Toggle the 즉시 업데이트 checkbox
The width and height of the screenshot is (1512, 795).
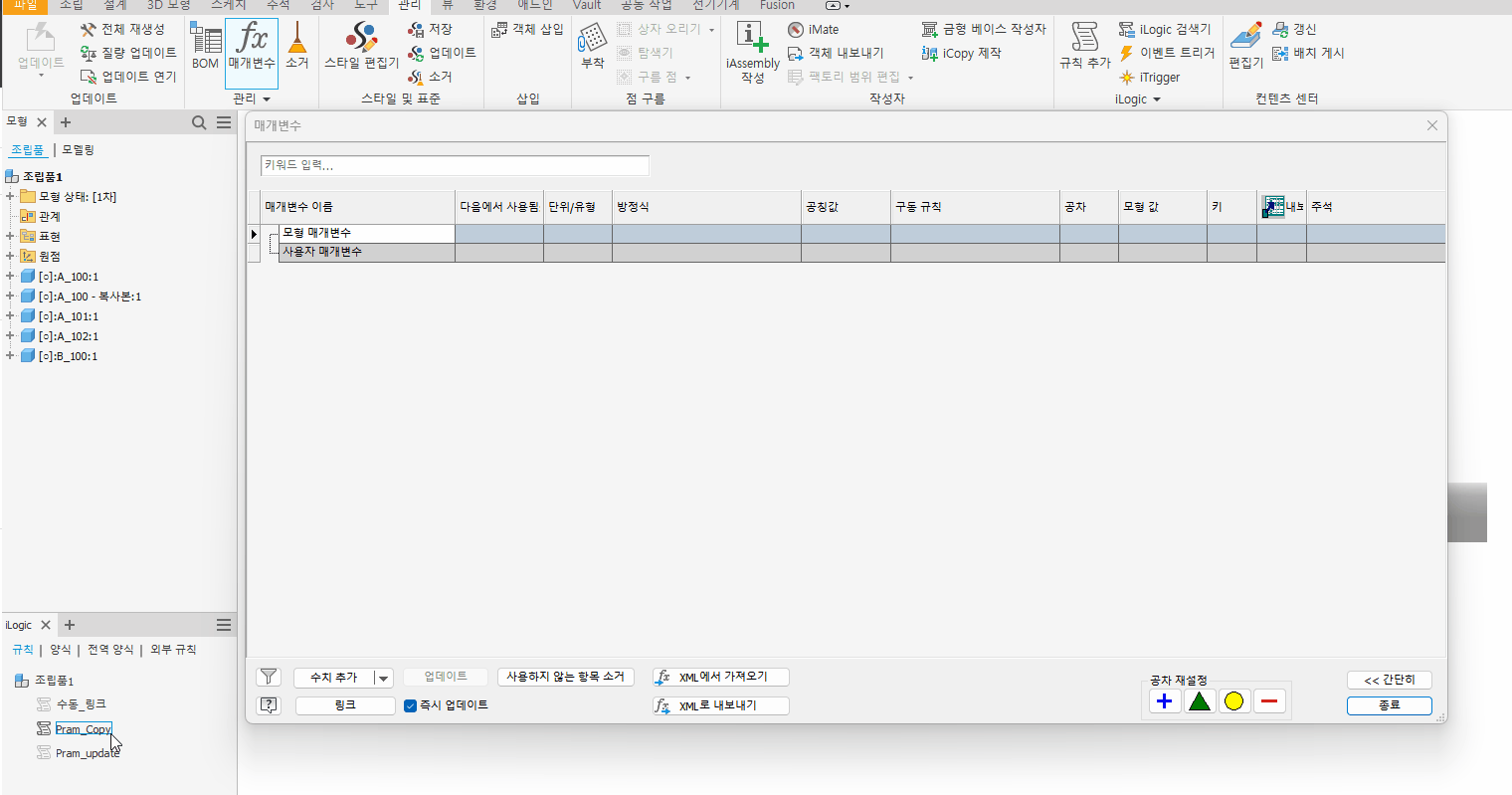(x=410, y=705)
